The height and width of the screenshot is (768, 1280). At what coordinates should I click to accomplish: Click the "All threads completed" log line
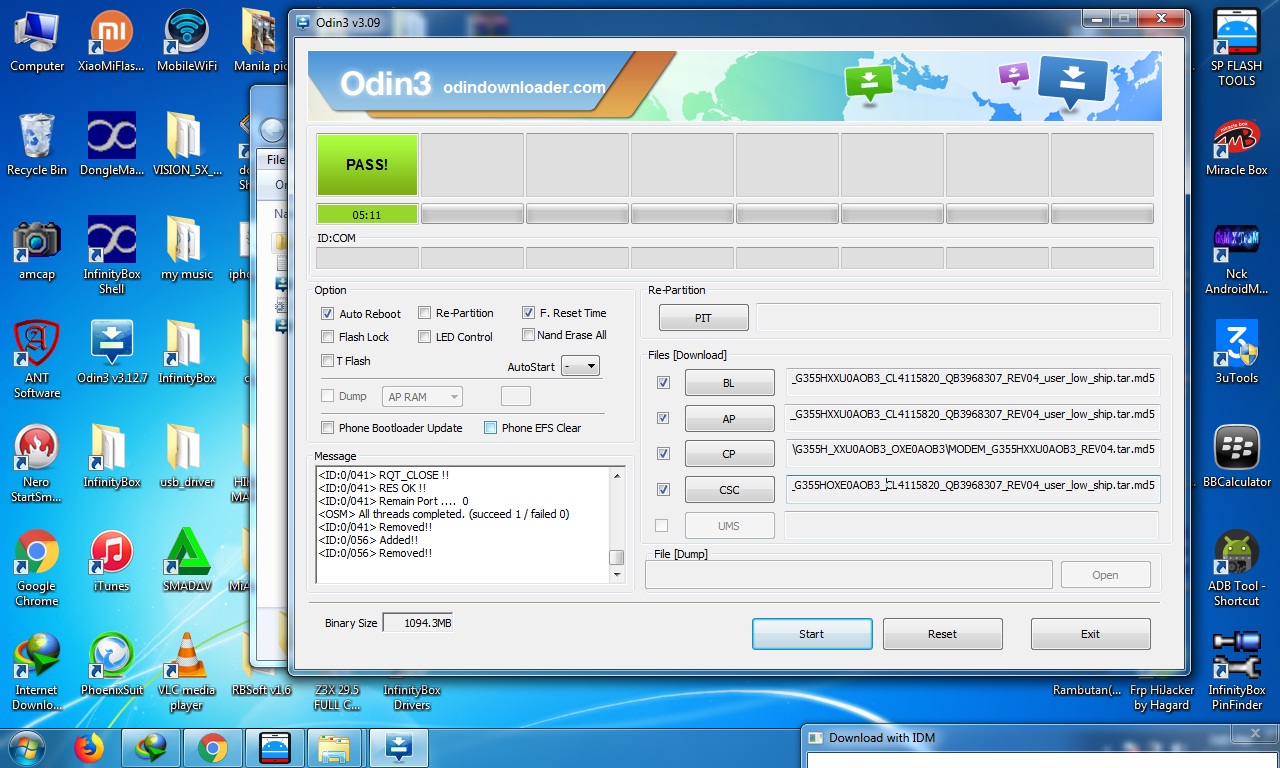(x=443, y=514)
